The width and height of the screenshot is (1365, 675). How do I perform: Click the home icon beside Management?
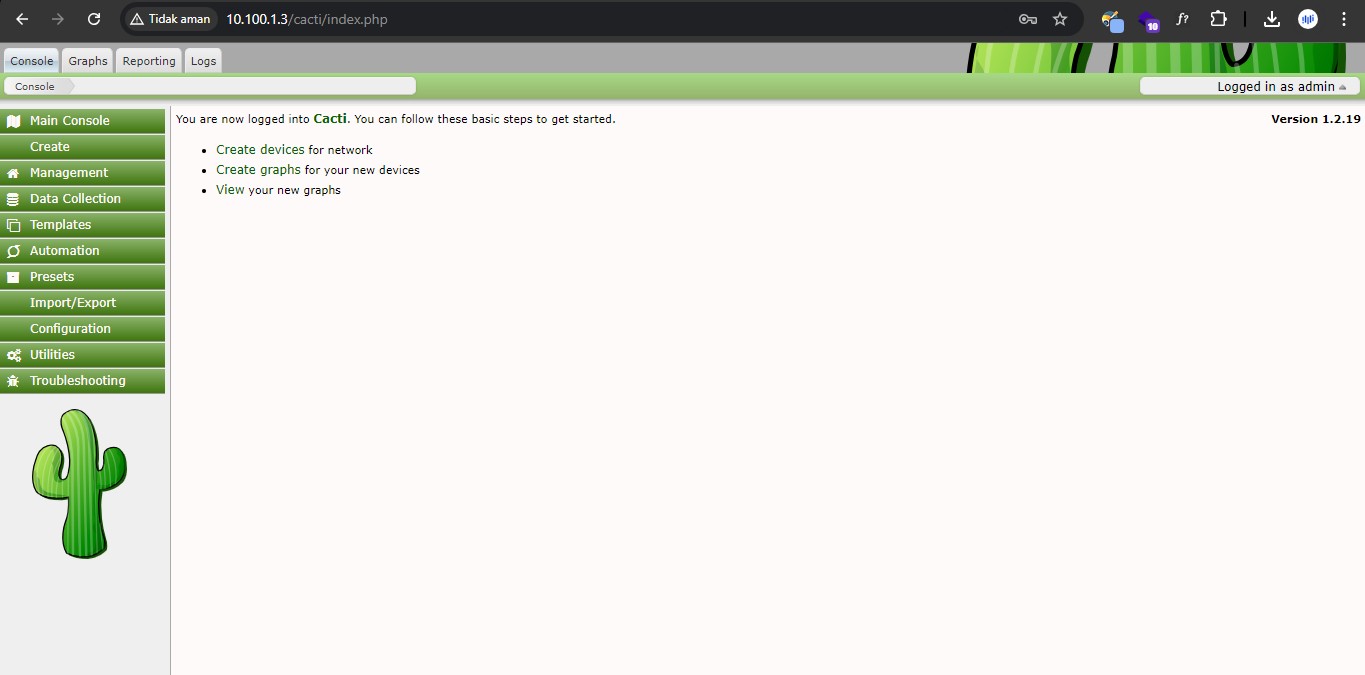click(x=13, y=173)
